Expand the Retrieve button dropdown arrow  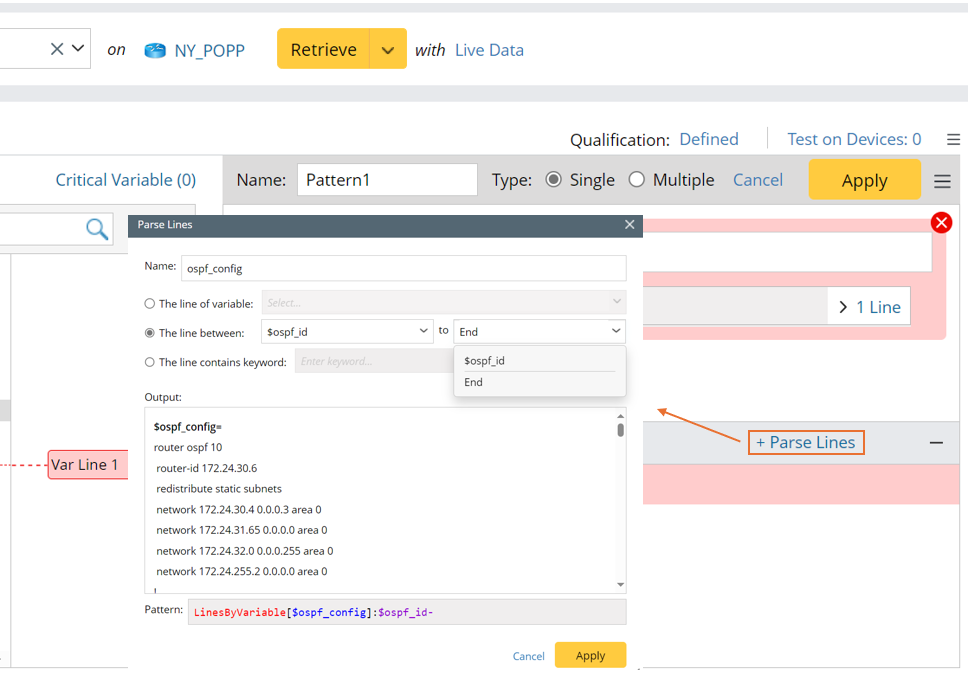point(388,50)
